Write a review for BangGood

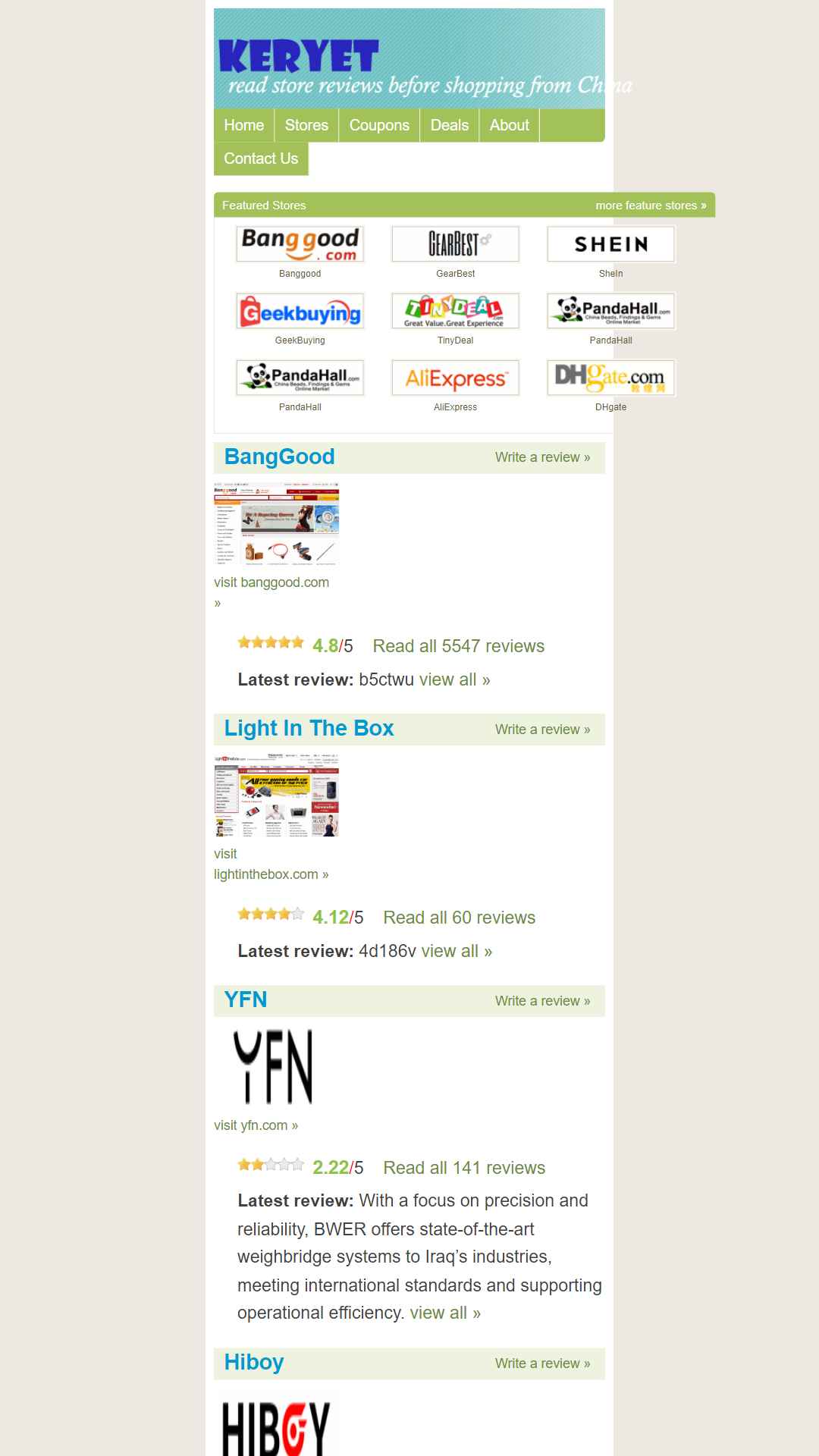(542, 457)
